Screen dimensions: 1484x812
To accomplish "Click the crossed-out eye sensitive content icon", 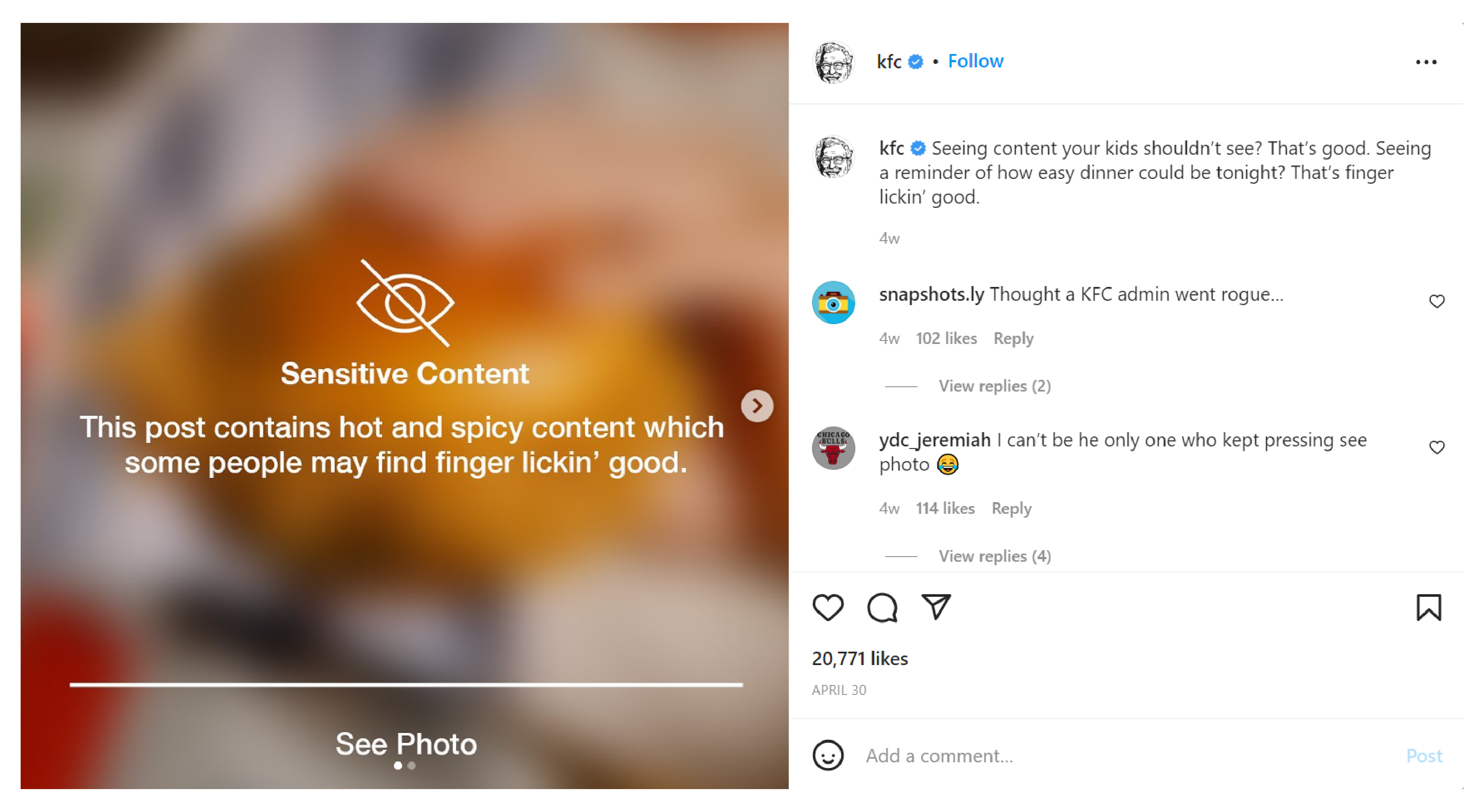I will click(x=405, y=303).
